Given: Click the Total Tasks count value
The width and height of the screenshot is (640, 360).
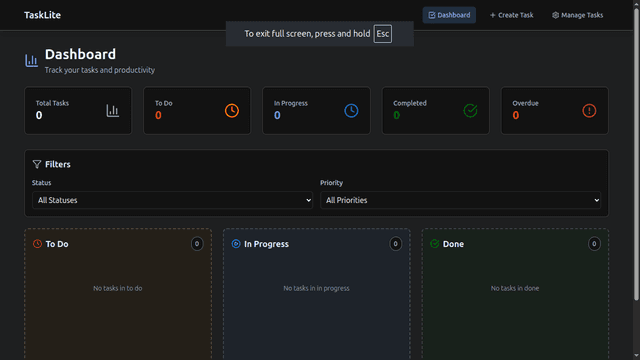Looking at the screenshot, I should pyautogui.click(x=39, y=116).
